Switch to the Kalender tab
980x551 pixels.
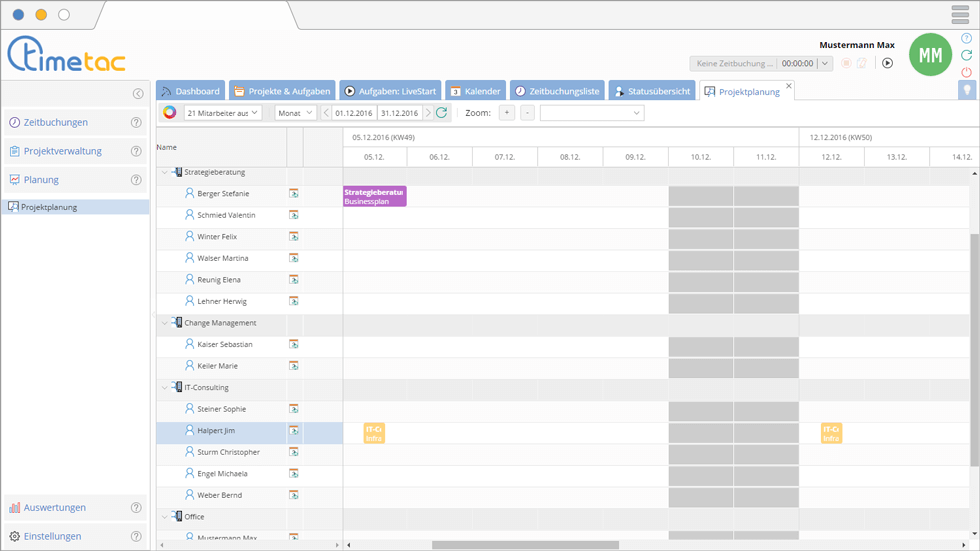[474, 91]
